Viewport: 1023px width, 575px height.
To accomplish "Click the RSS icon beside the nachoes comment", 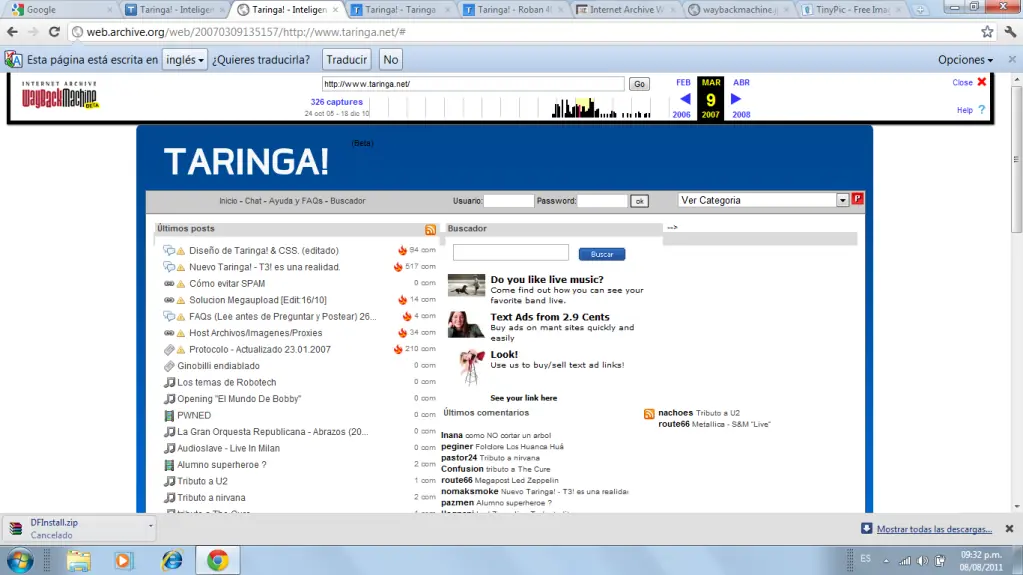I will click(x=649, y=414).
